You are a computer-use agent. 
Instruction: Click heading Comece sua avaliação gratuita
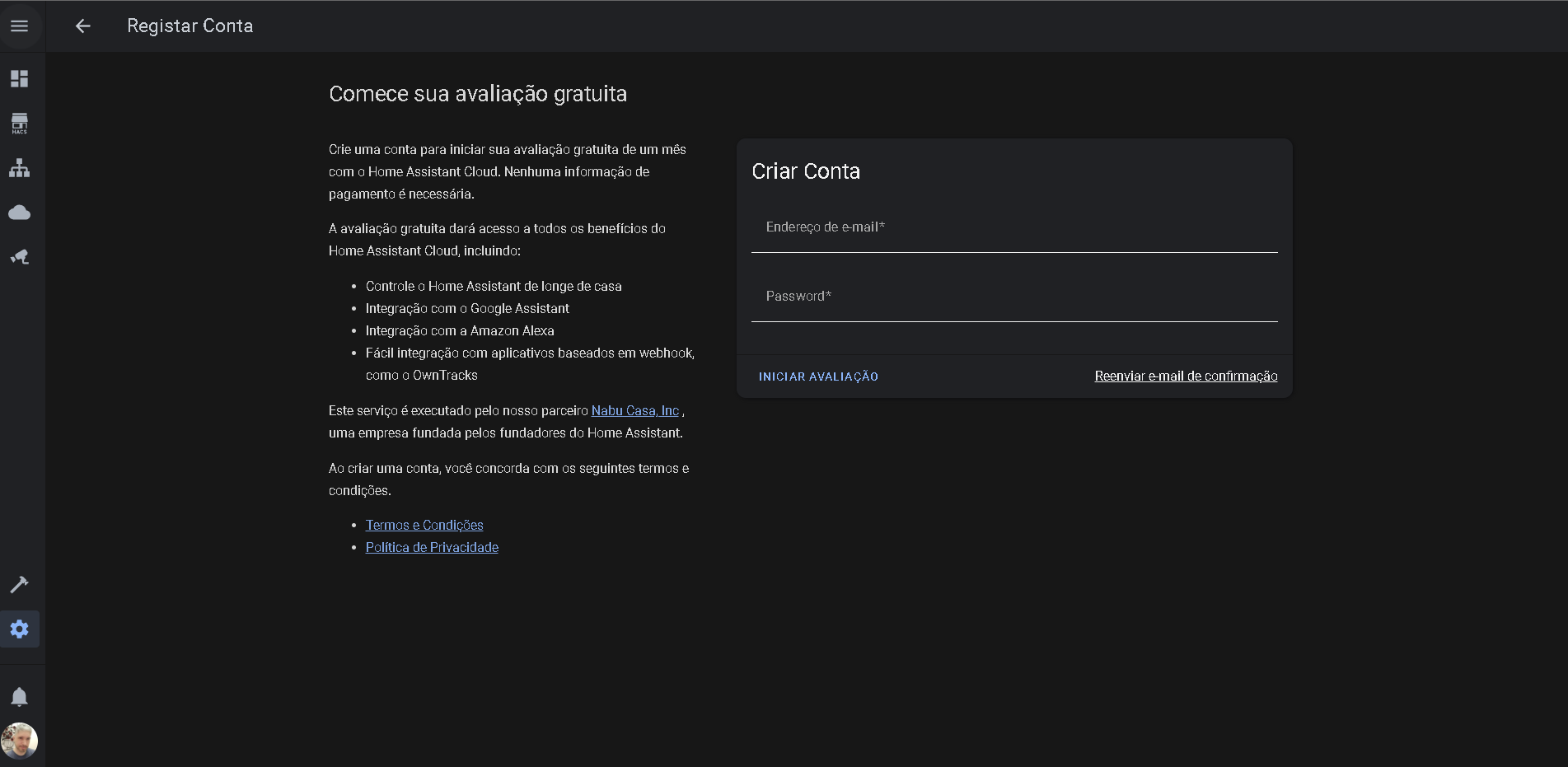pos(478,94)
